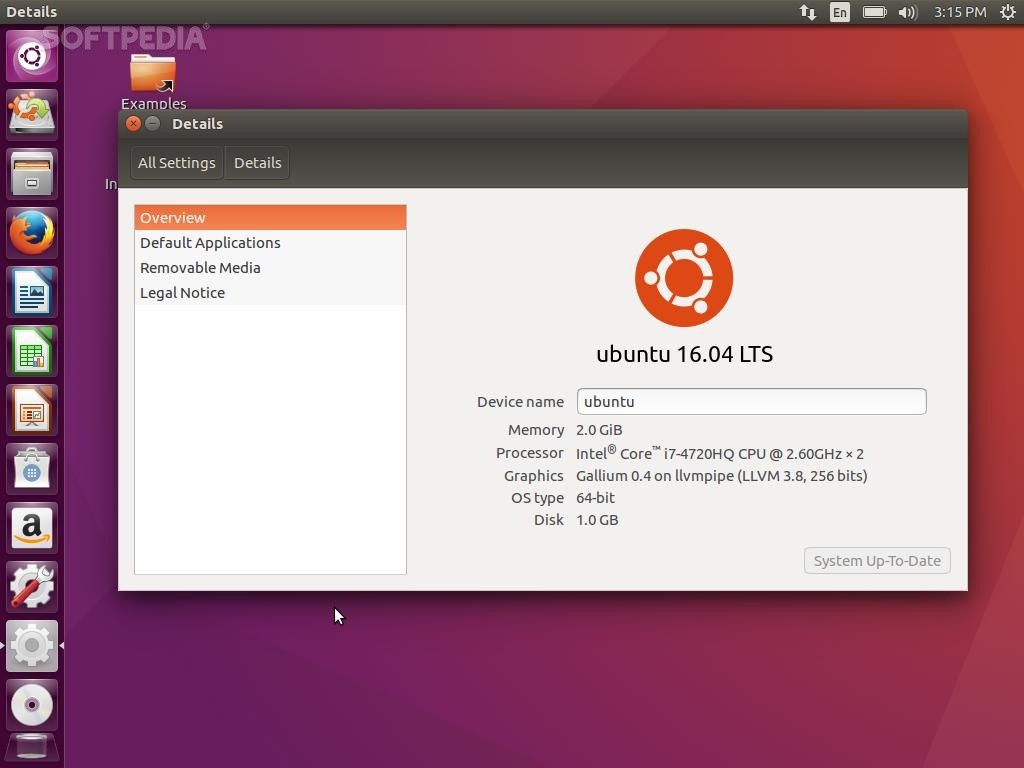
Task: Click the disc drive launcher icon
Action: (31, 704)
